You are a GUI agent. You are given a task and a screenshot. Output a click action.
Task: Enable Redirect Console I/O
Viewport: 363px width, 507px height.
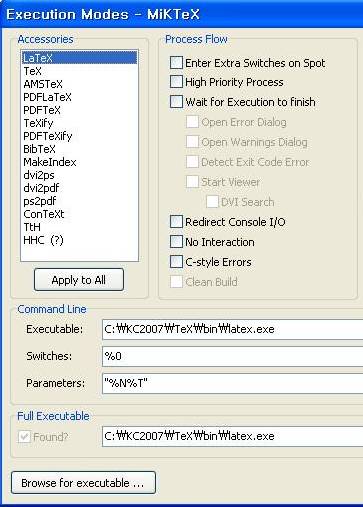[x=176, y=222]
